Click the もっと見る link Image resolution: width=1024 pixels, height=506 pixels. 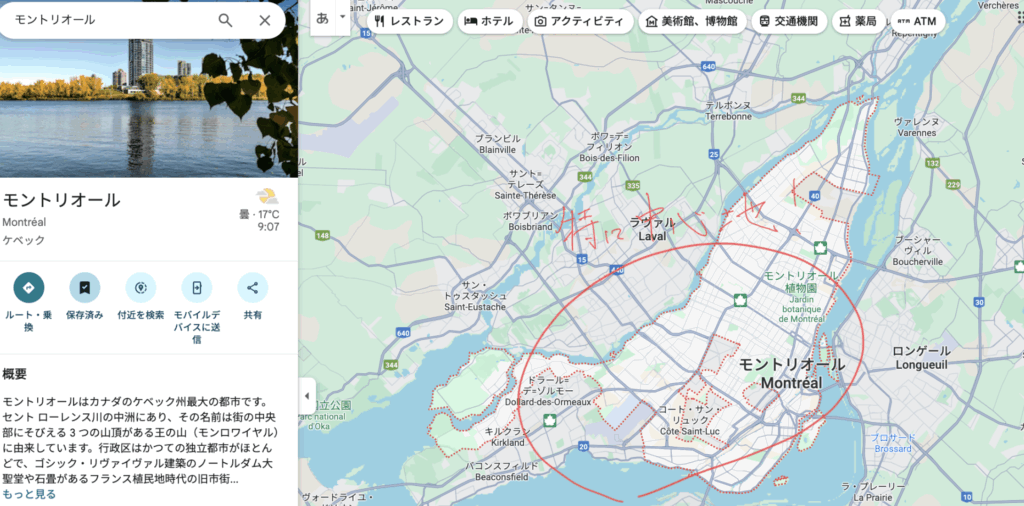(x=29, y=494)
